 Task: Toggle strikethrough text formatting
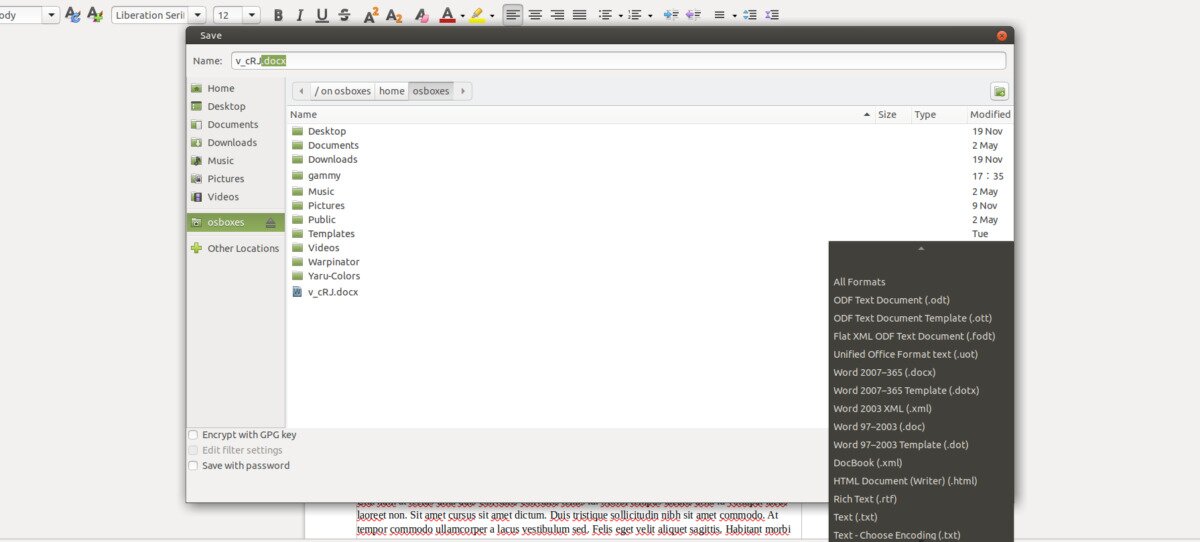[x=344, y=15]
